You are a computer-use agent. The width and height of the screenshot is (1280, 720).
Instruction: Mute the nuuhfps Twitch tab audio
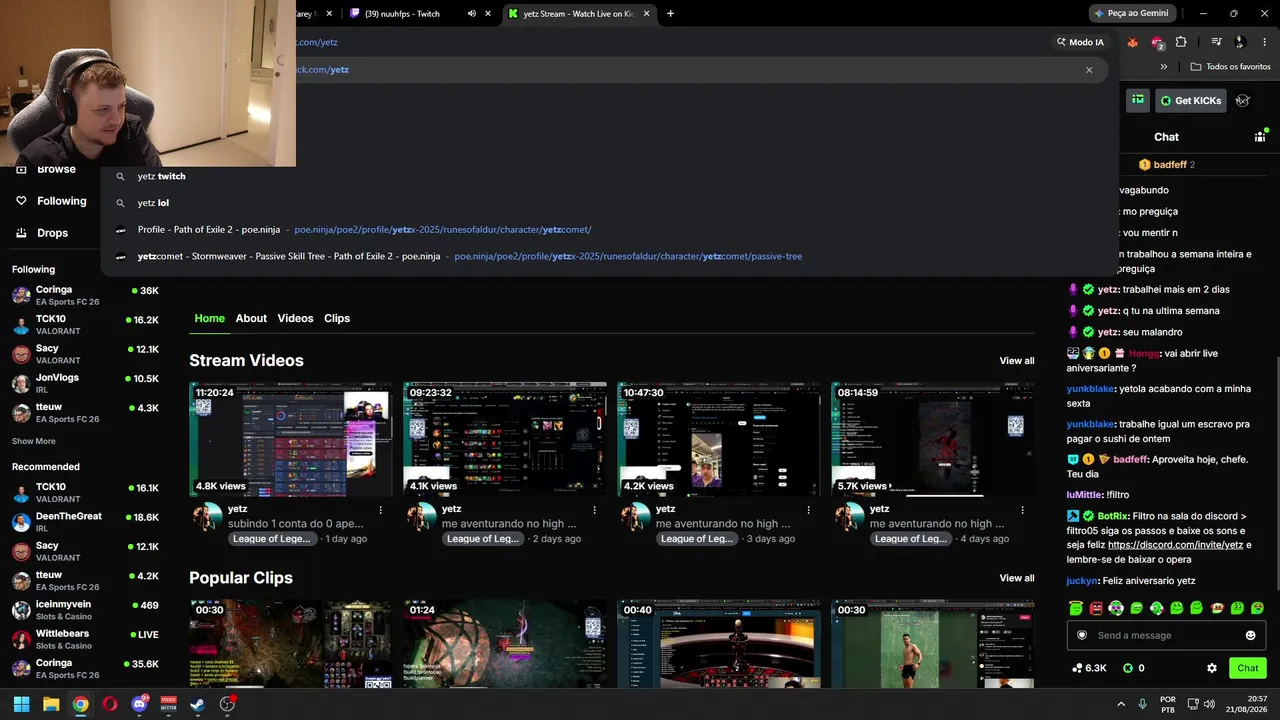click(x=472, y=14)
